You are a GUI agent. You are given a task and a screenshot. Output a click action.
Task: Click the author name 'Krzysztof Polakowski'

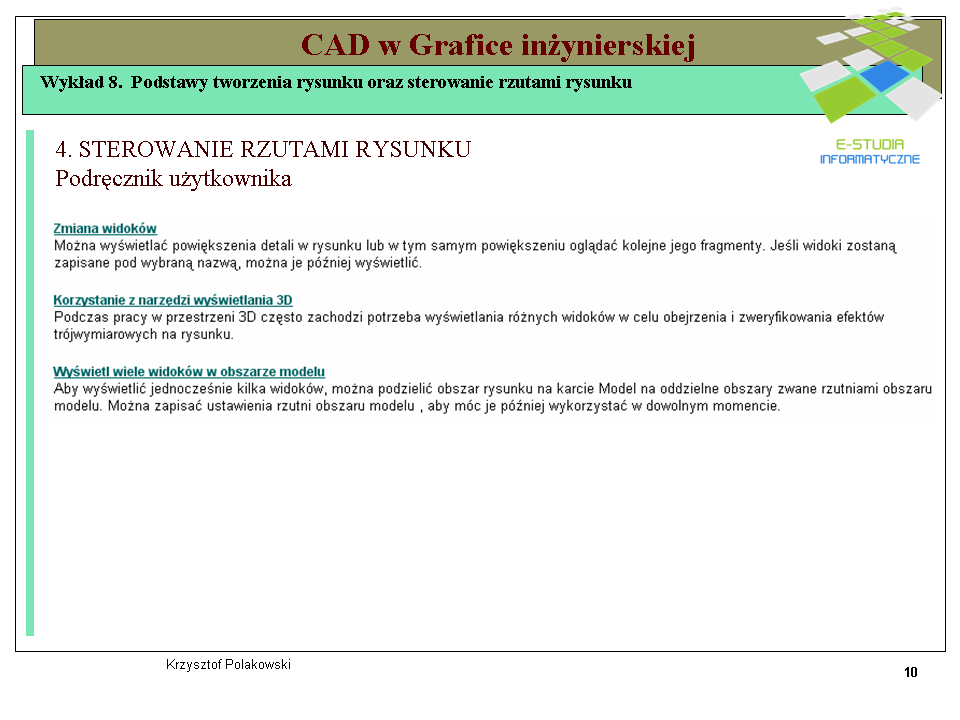[228, 664]
